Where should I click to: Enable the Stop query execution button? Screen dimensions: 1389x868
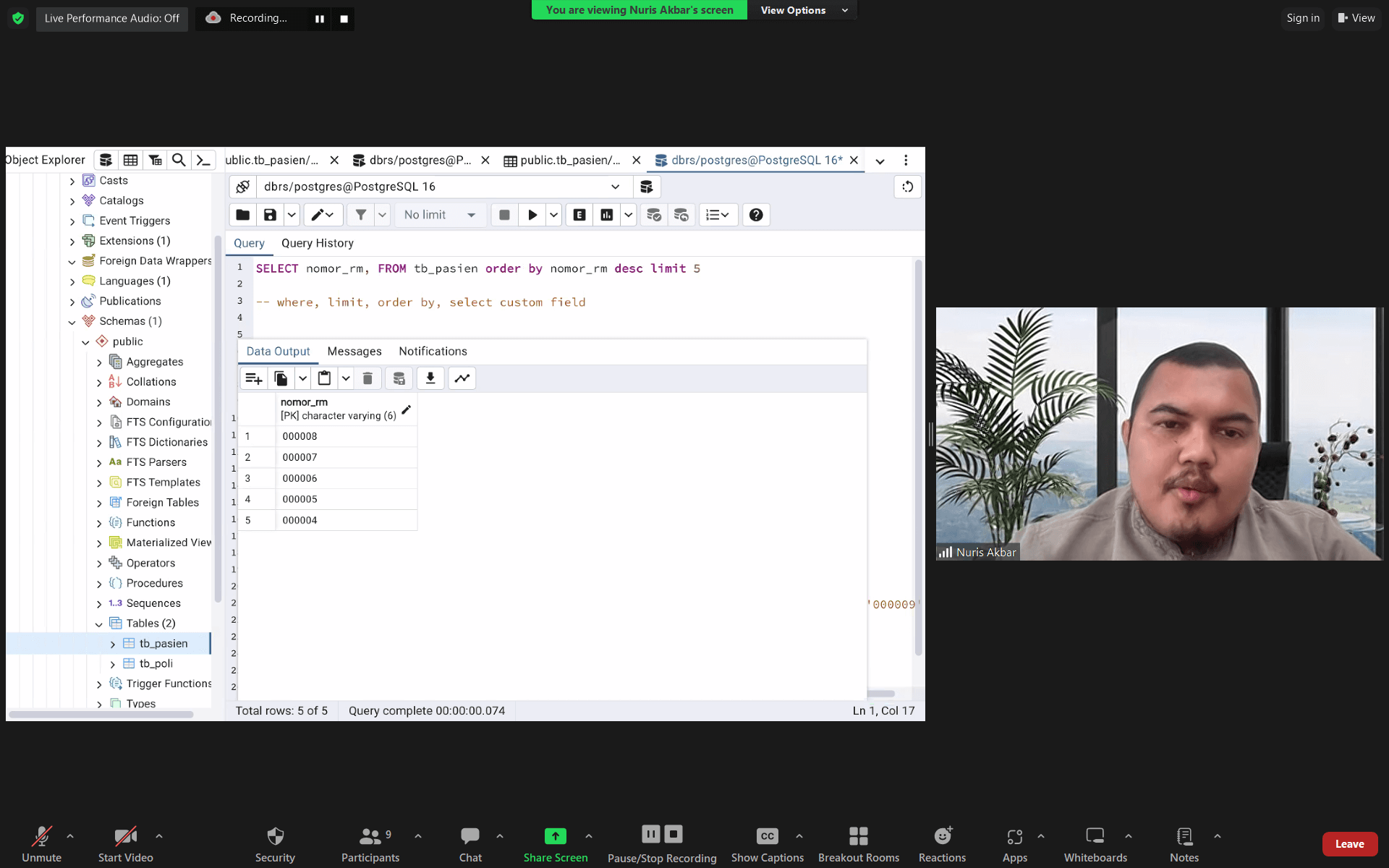pos(504,214)
